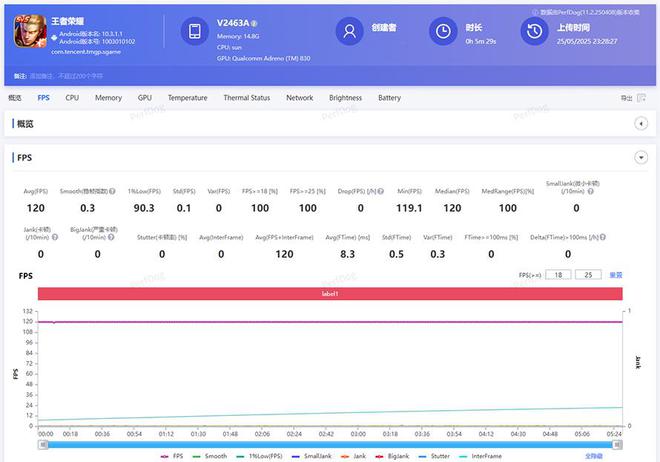660x462 pixels.
Task: Click the upload time 25/05/2025 23:28:27
Action: click(x=587, y=41)
